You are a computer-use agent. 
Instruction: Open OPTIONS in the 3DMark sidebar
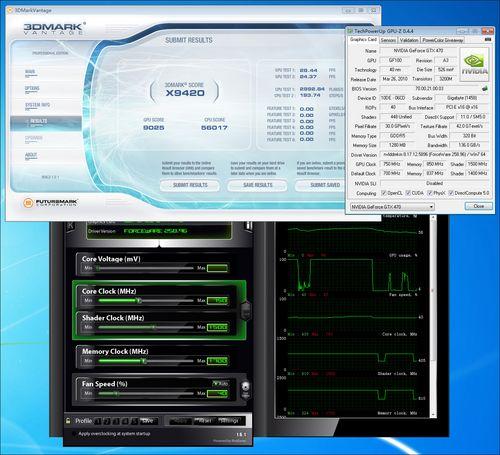(x=32, y=89)
